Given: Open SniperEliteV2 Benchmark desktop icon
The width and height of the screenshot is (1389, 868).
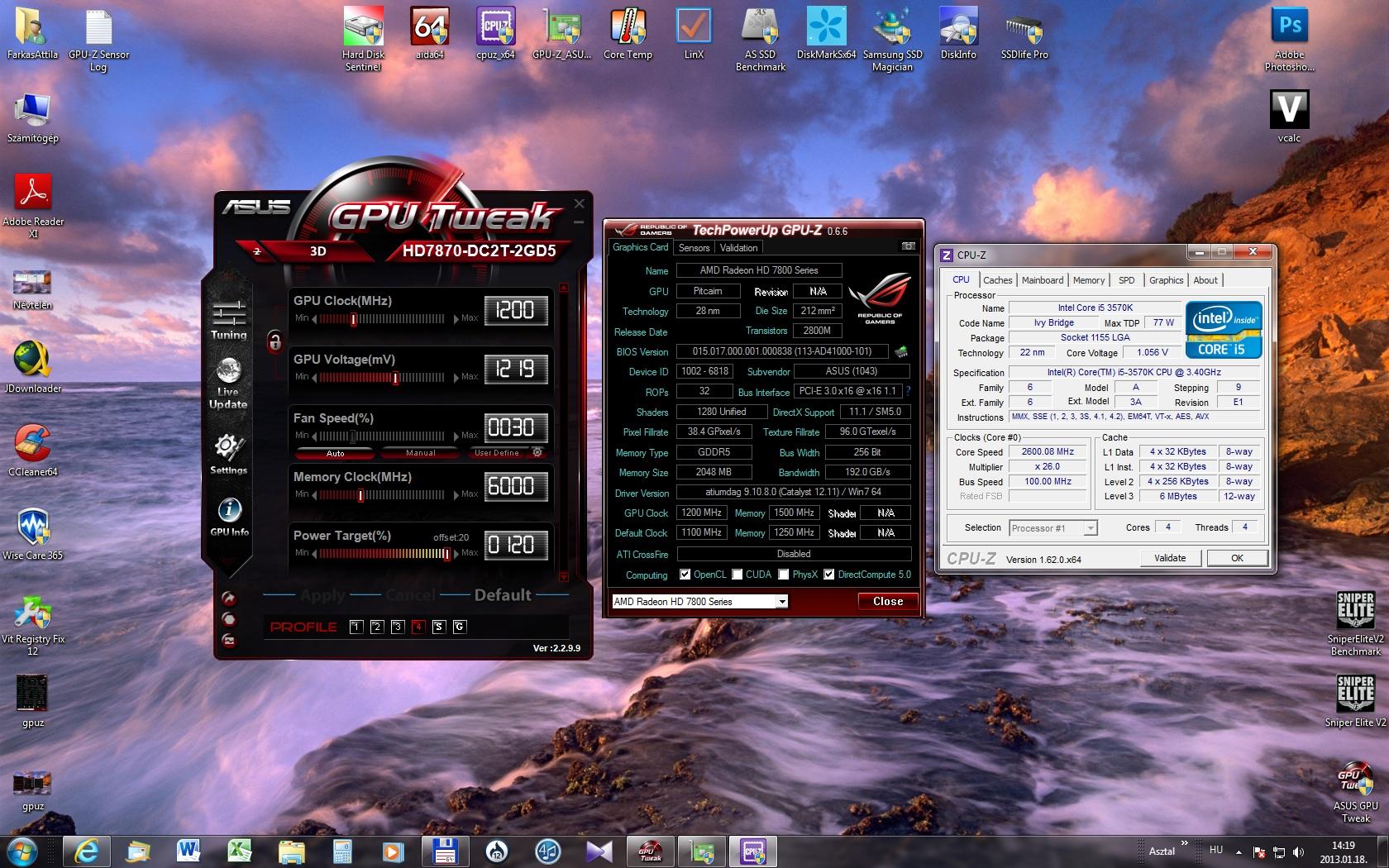Looking at the screenshot, I should [1355, 623].
